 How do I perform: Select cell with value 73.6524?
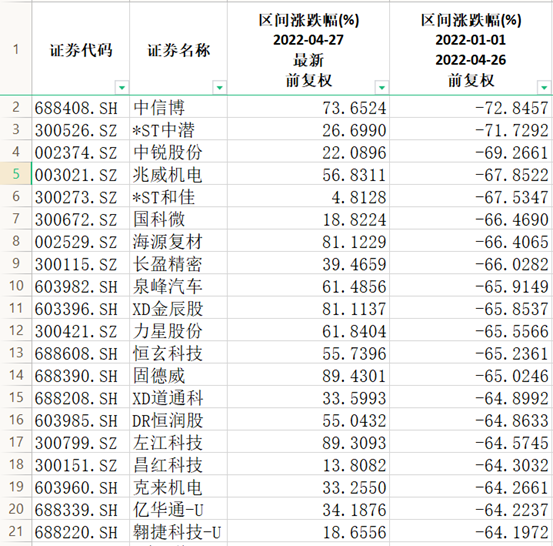tap(309, 107)
